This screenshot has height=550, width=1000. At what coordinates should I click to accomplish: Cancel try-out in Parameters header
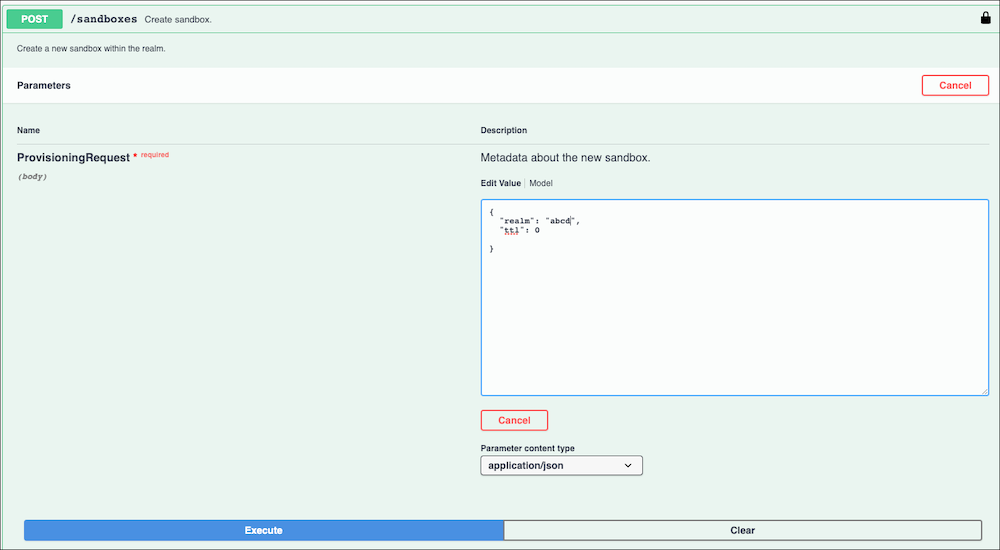tap(955, 85)
